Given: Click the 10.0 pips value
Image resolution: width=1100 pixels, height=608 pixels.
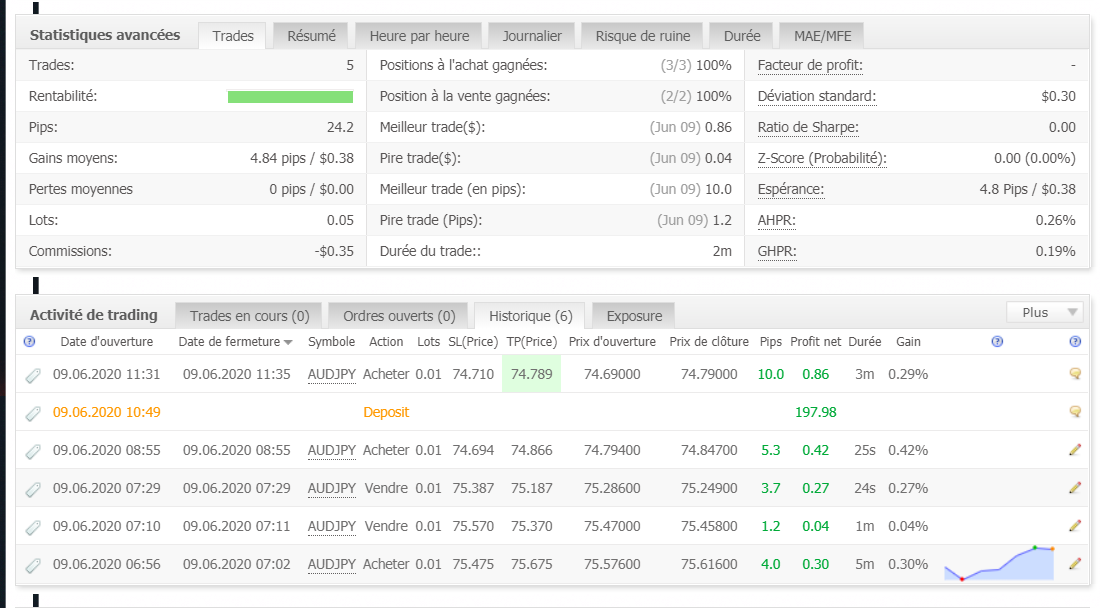Looking at the screenshot, I should pos(770,374).
